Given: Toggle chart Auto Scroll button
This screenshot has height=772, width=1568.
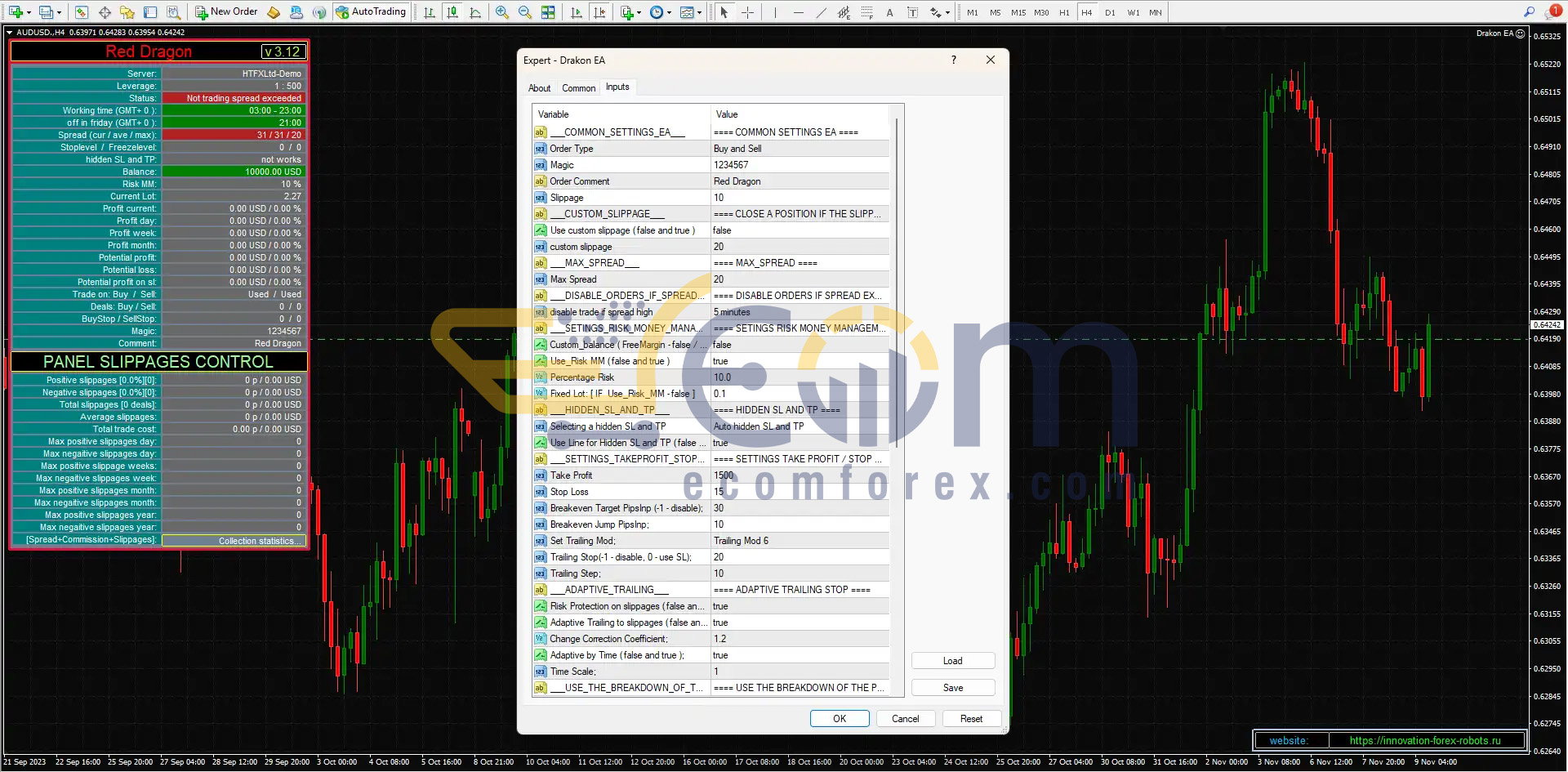Looking at the screenshot, I should coord(577,12).
